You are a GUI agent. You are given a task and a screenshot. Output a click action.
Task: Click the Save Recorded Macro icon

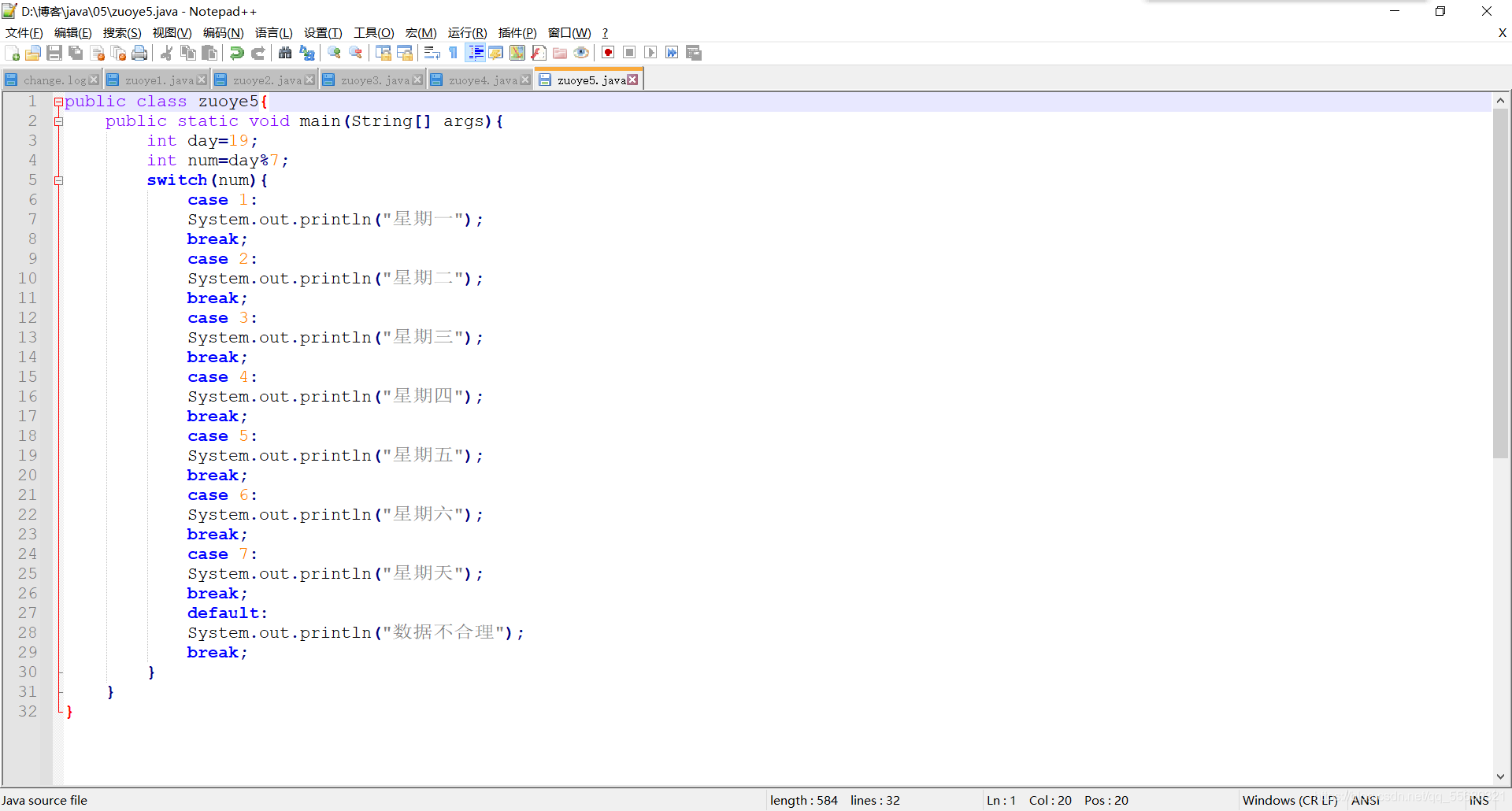coord(693,53)
